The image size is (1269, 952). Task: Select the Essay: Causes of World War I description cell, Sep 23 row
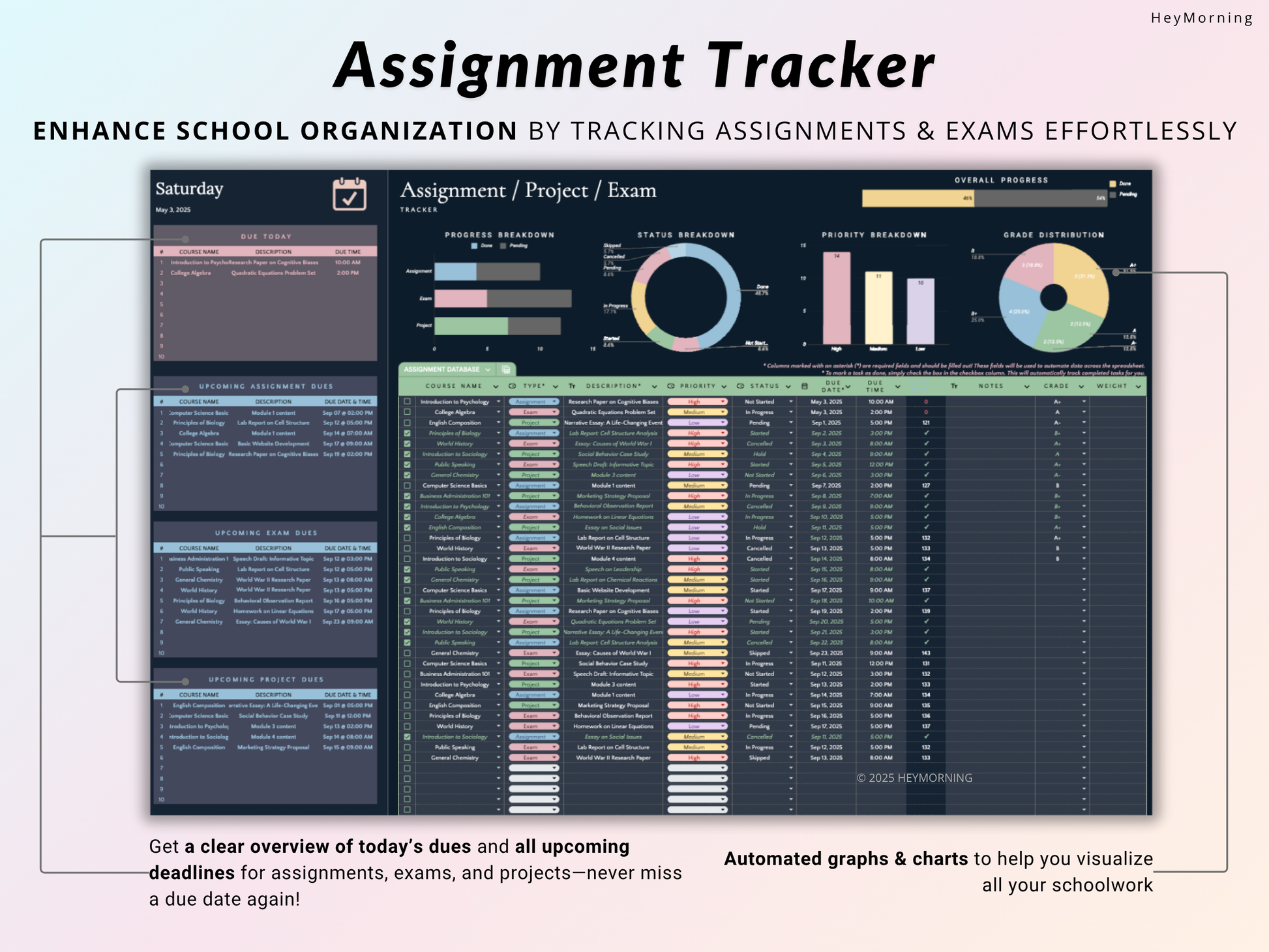[613, 653]
